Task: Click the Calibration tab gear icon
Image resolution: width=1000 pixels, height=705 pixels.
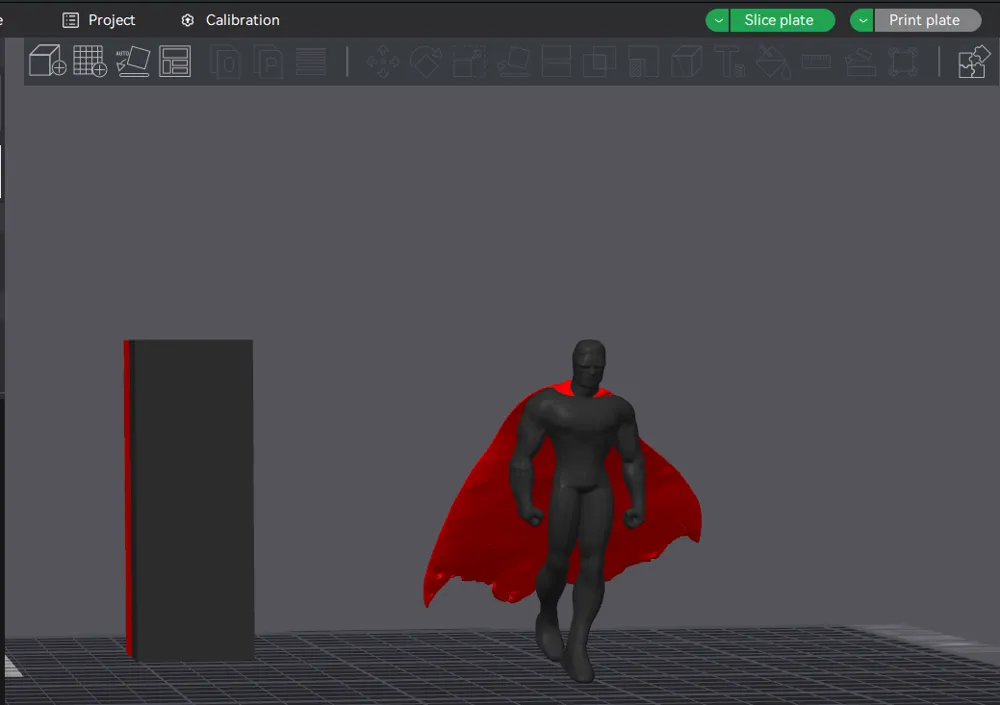Action: tap(188, 20)
